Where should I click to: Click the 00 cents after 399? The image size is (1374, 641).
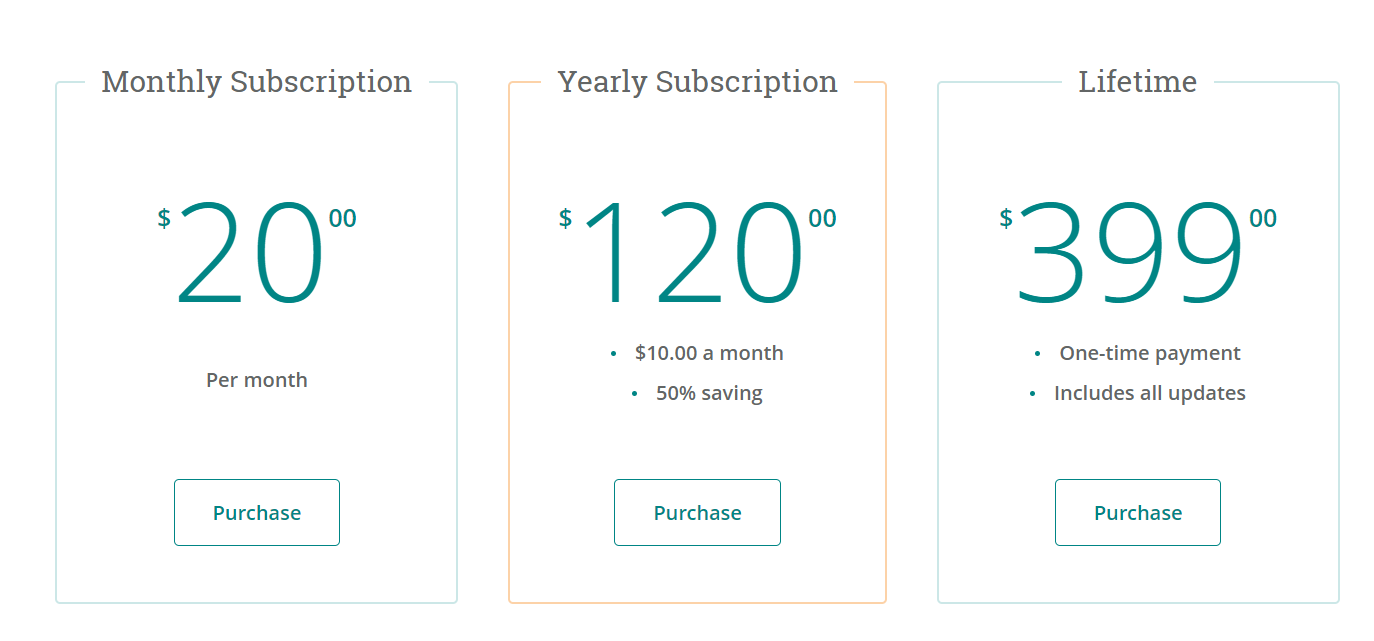tap(1263, 218)
